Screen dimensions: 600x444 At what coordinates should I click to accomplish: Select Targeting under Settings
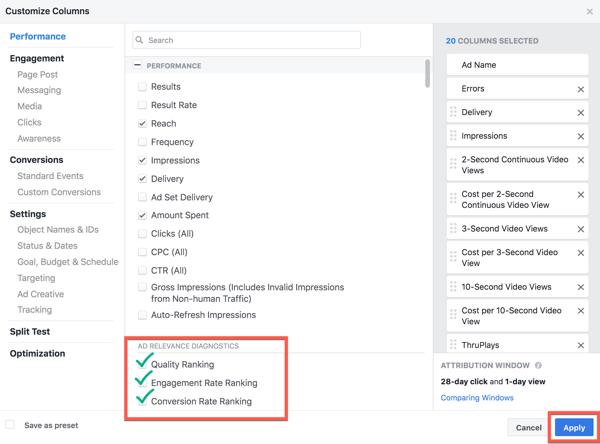coord(36,278)
